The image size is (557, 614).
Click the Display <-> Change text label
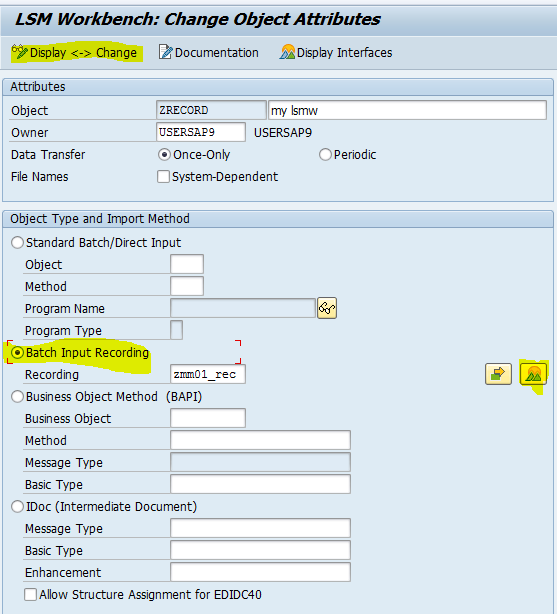[83, 52]
